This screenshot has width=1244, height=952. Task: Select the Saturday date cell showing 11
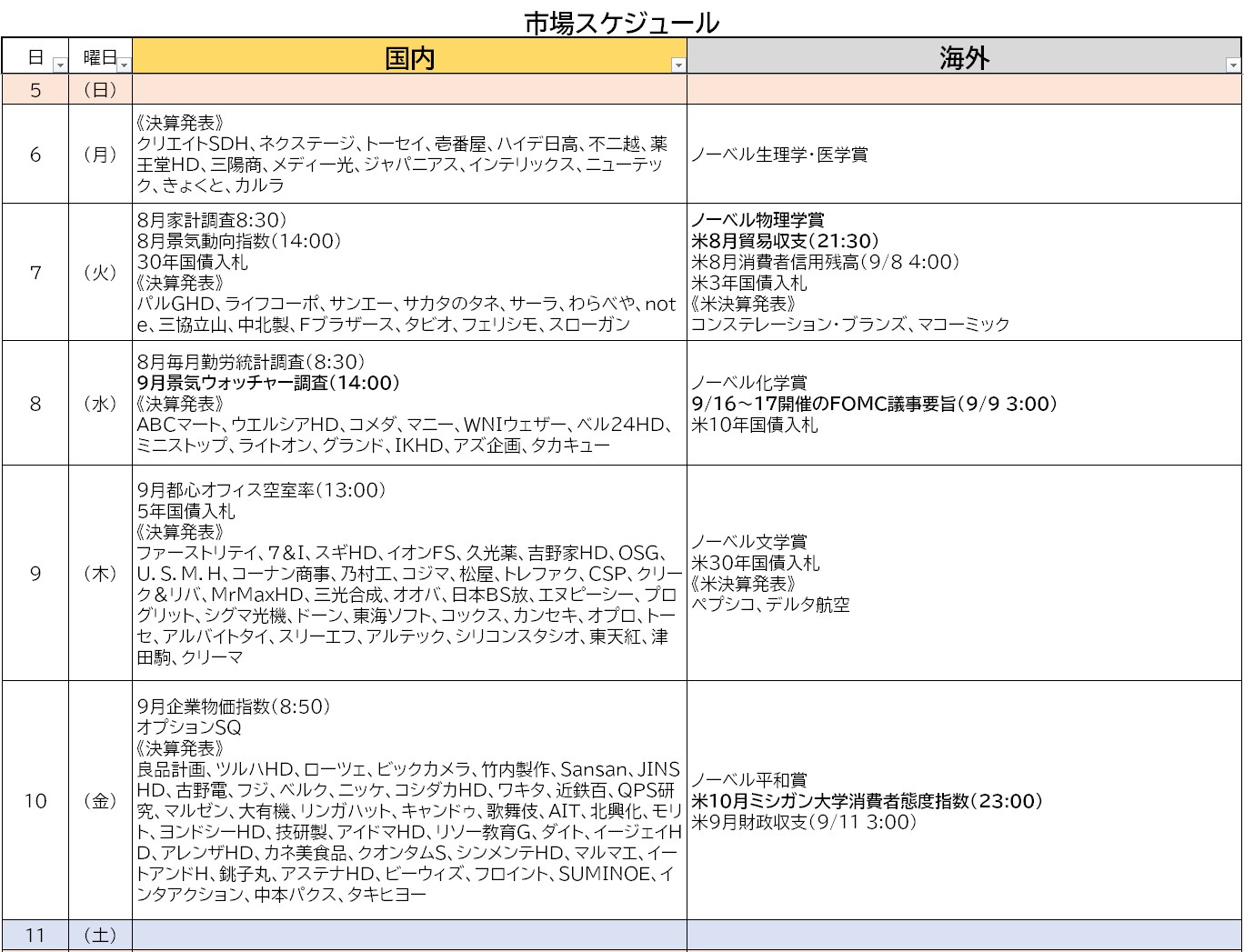pos(35,935)
